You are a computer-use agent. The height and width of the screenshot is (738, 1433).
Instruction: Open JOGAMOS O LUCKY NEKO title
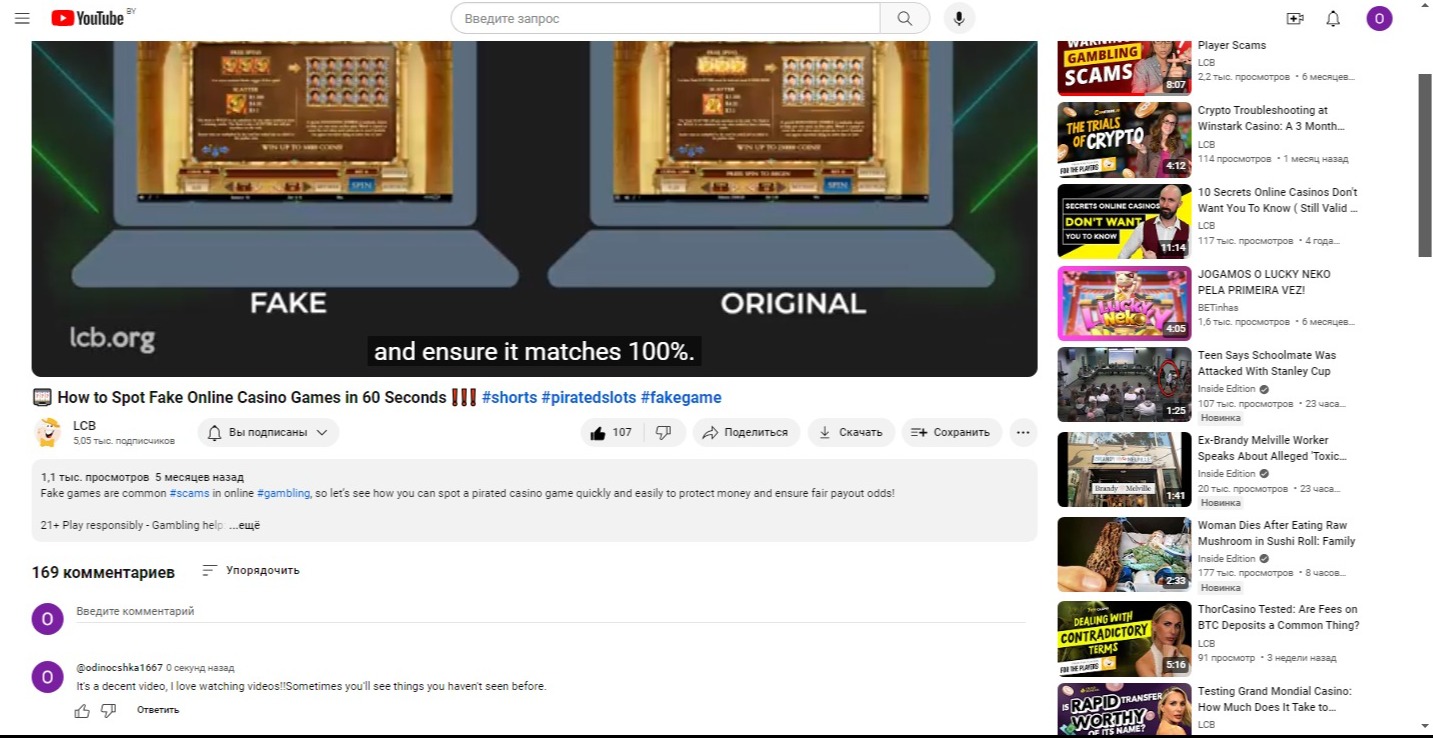[1264, 282]
